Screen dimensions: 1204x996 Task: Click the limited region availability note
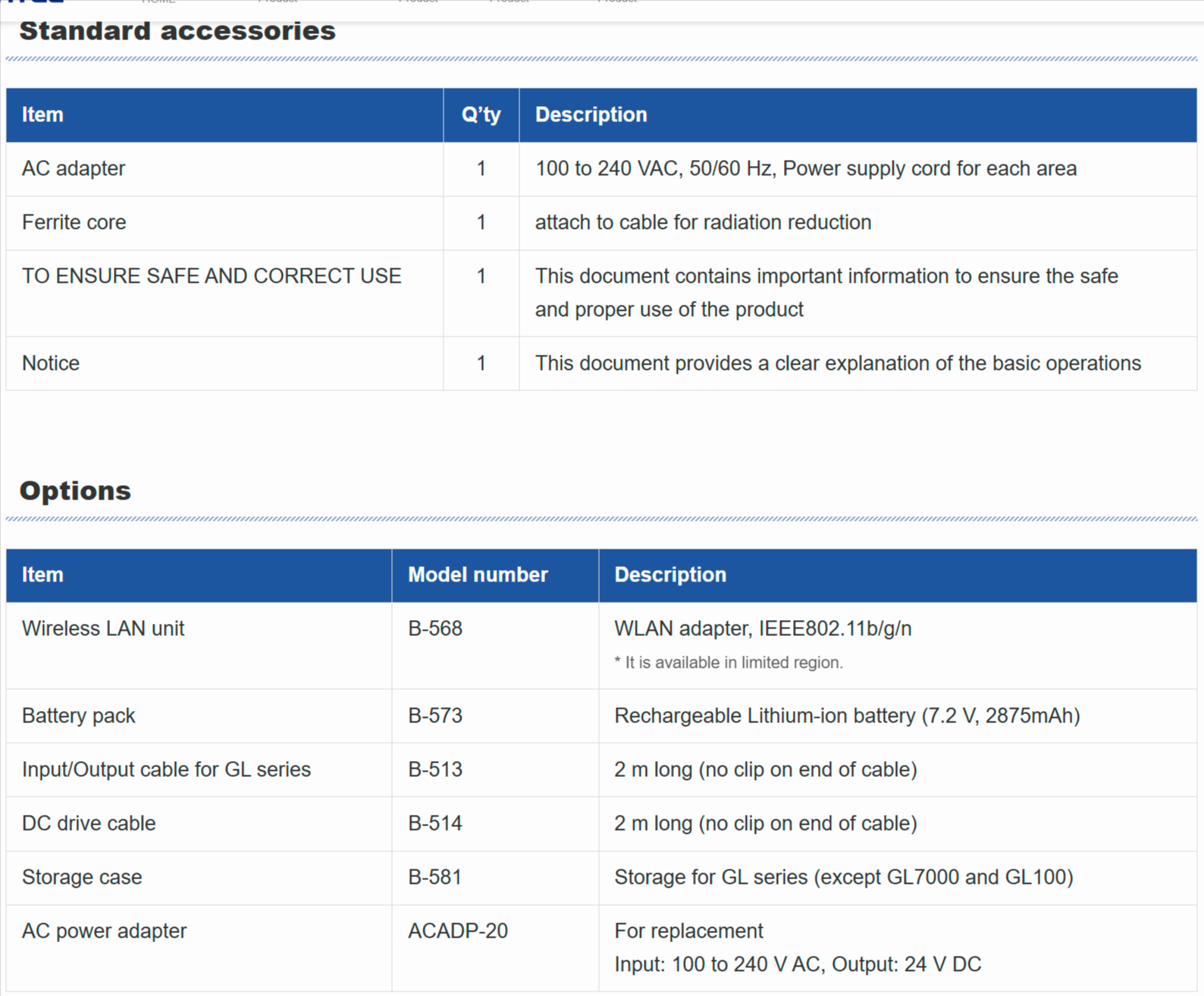pos(728,662)
